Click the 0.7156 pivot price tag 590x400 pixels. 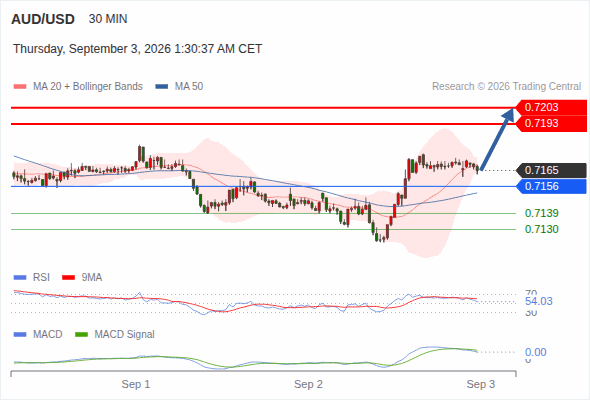coord(551,186)
